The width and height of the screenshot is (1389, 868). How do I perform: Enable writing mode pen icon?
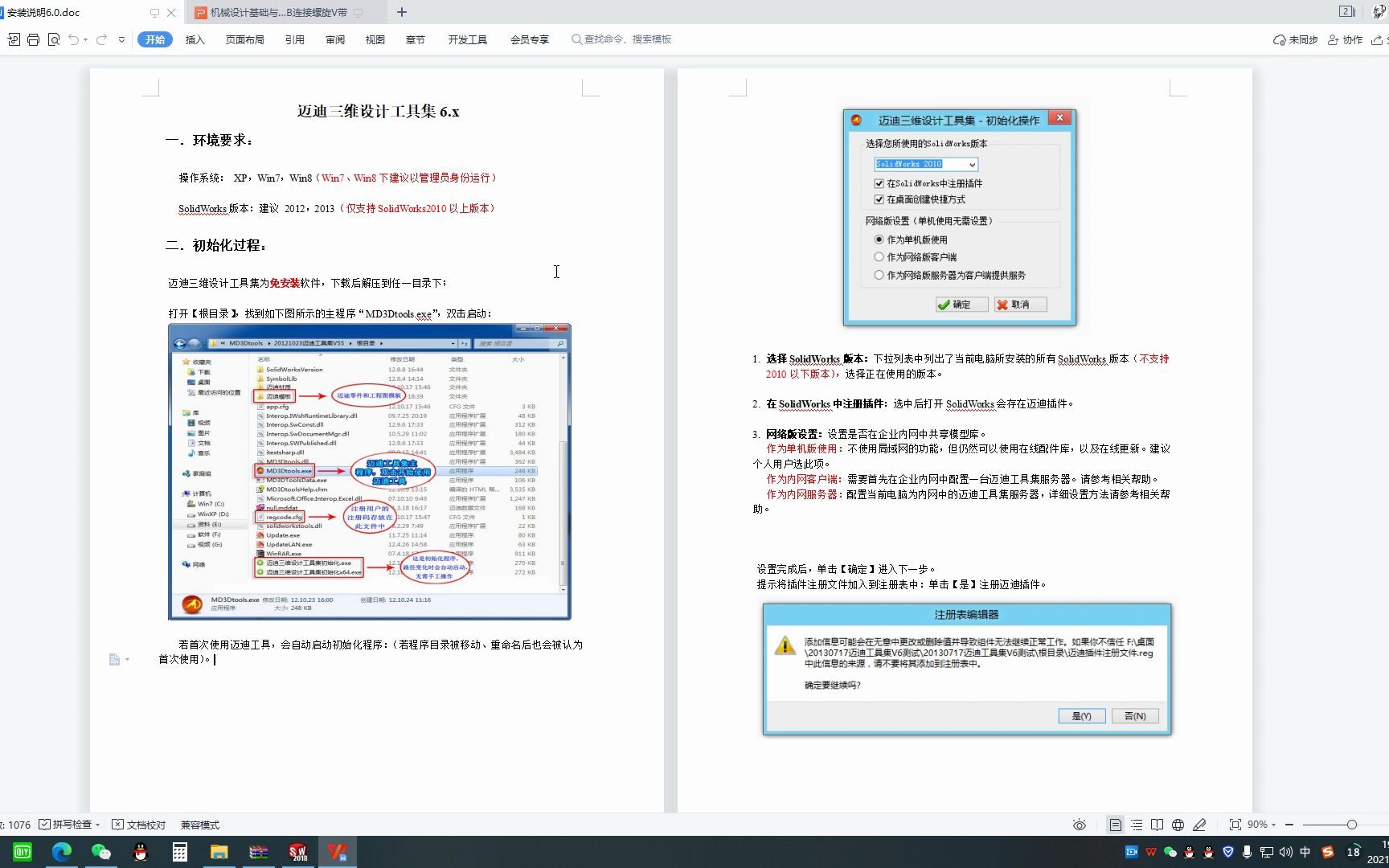(x=1199, y=825)
